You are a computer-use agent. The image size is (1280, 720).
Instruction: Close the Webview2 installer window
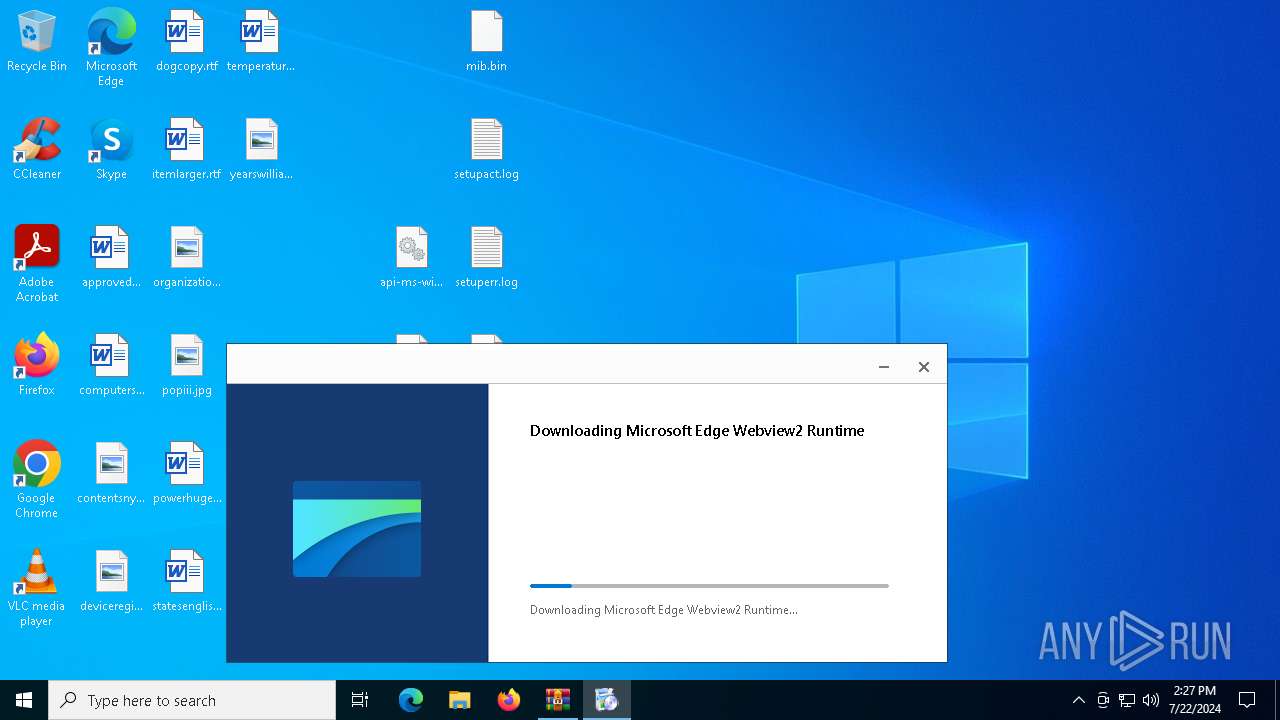tap(924, 367)
